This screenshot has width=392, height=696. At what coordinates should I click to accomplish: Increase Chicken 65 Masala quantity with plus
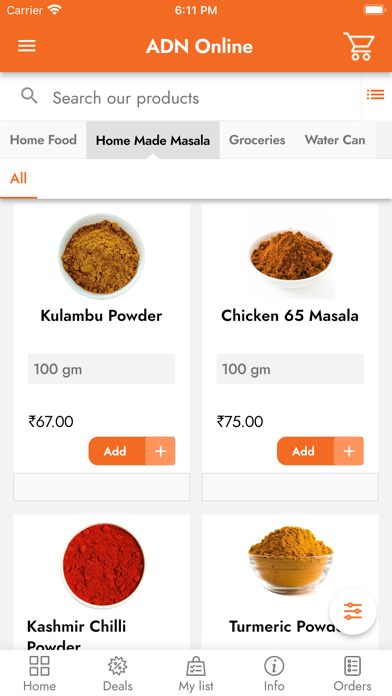349,451
